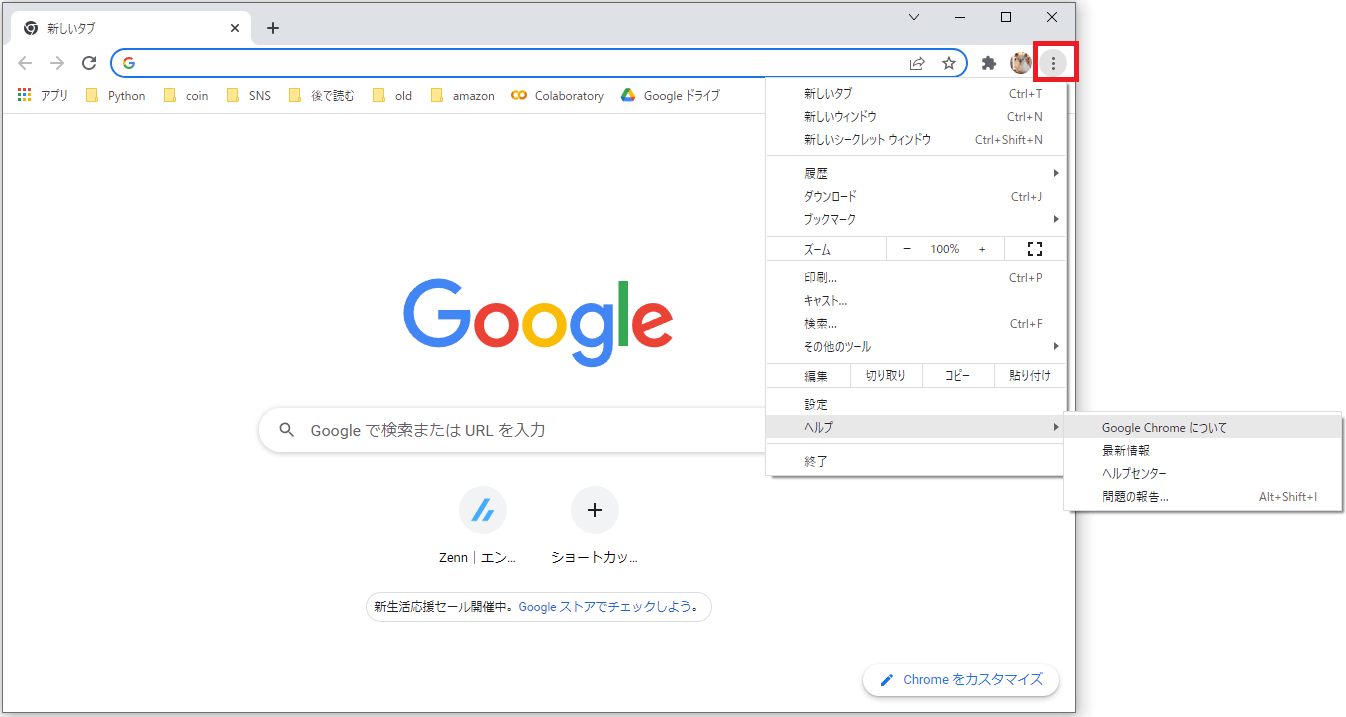Open the 後で読む bookmark folder
The image size is (1346, 717).
point(321,96)
